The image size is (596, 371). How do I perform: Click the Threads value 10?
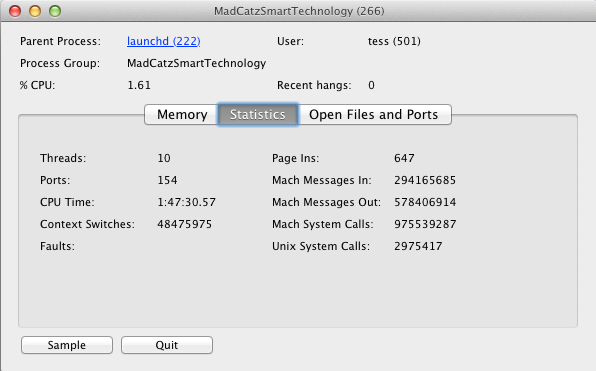[164, 158]
